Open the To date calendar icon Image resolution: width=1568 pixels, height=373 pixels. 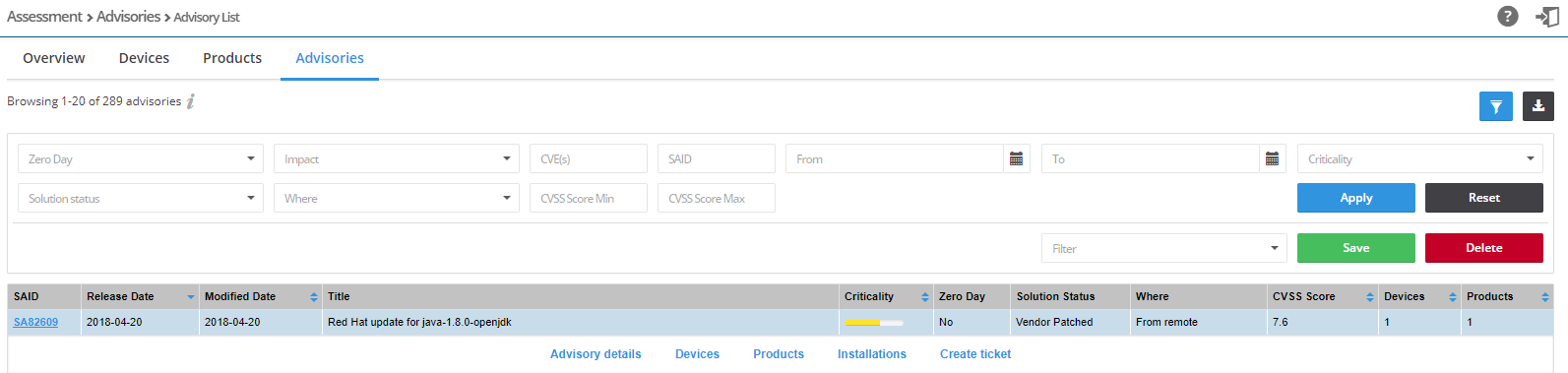pos(1273,158)
